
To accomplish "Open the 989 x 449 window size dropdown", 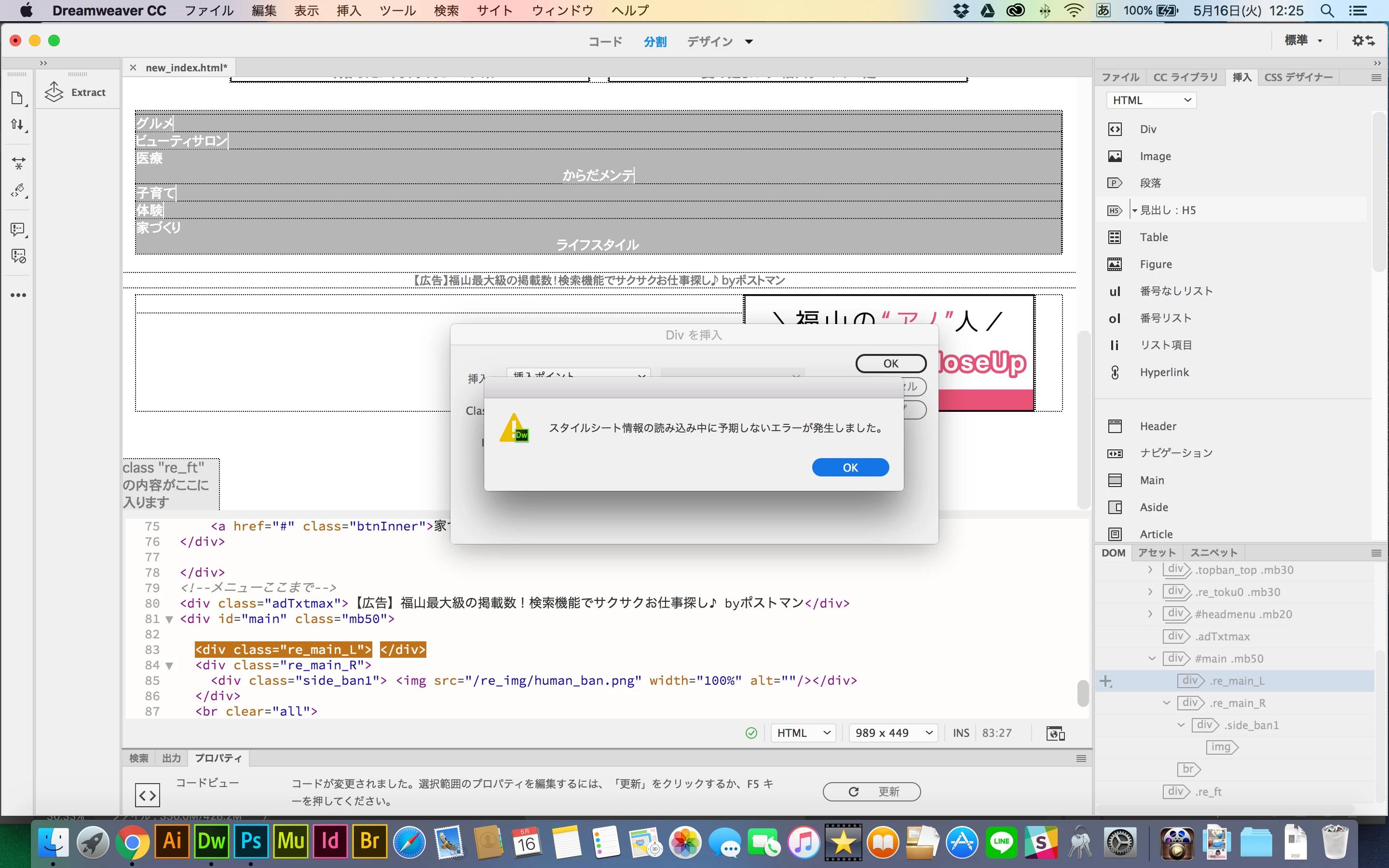I will click(893, 733).
